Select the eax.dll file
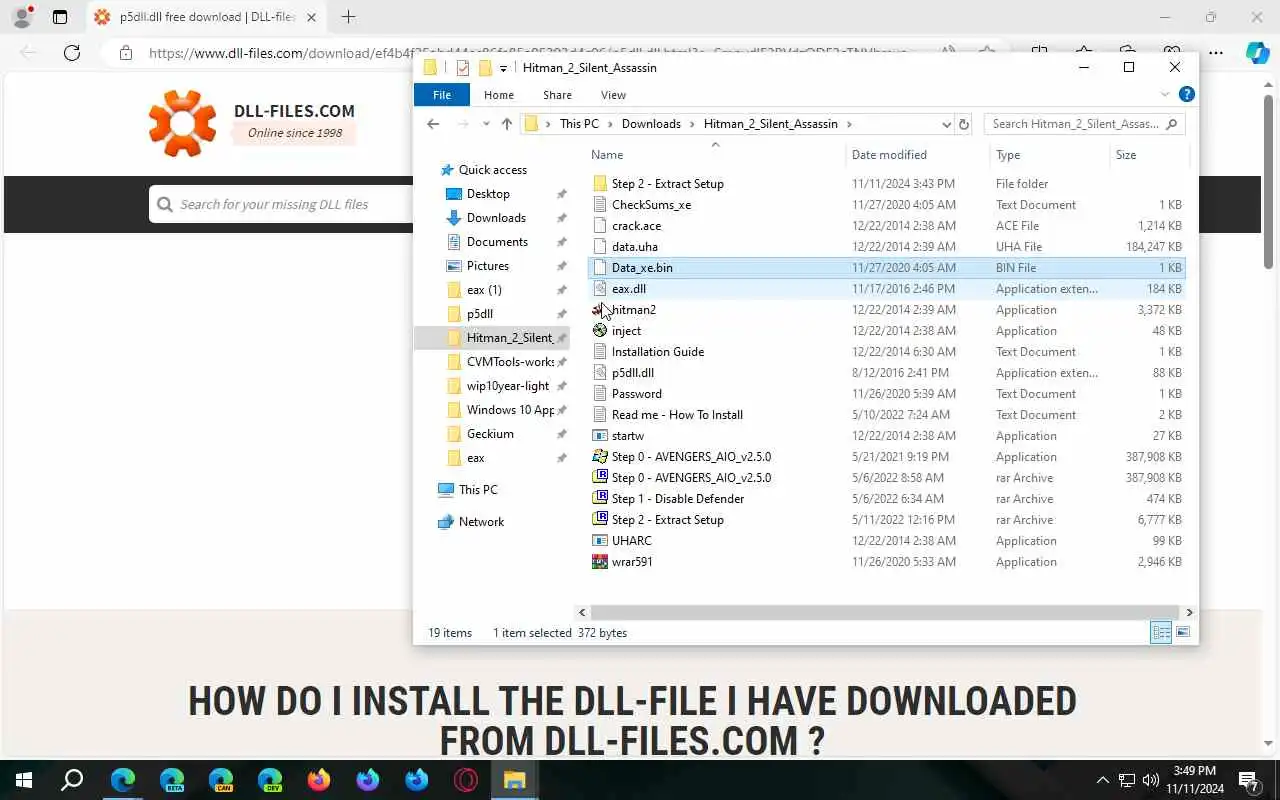The height and width of the screenshot is (800, 1280). [x=628, y=289]
